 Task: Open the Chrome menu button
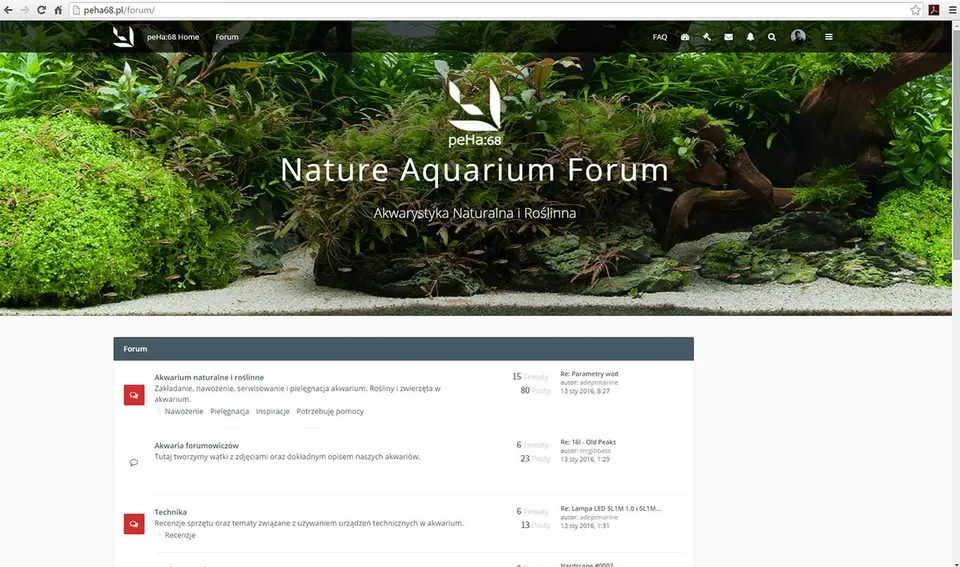pyautogui.click(x=952, y=10)
